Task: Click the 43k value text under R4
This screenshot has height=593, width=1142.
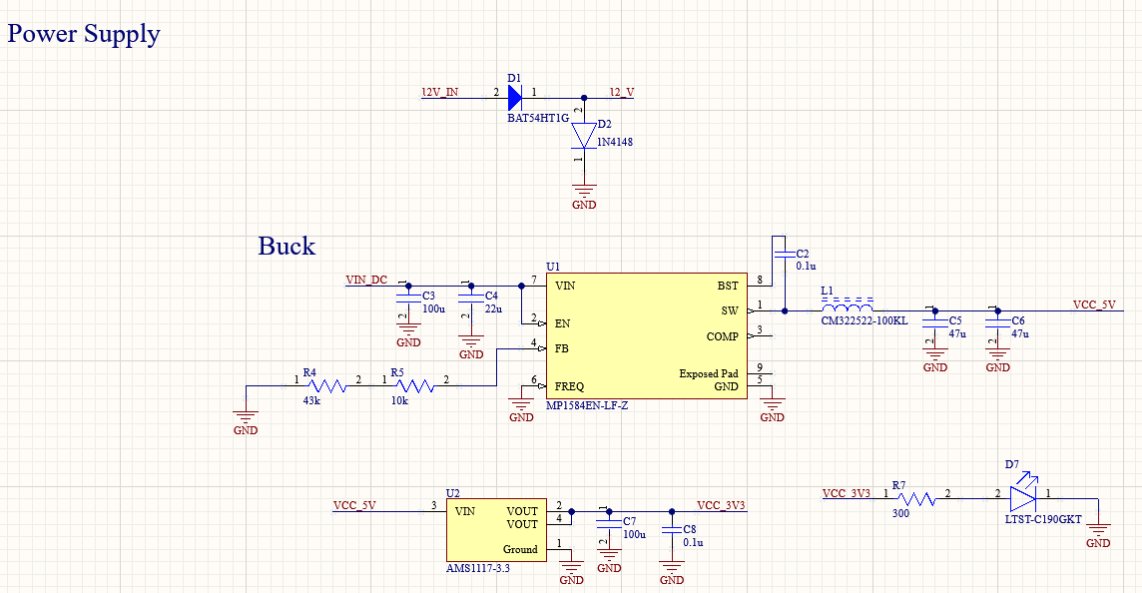Action: (312, 401)
